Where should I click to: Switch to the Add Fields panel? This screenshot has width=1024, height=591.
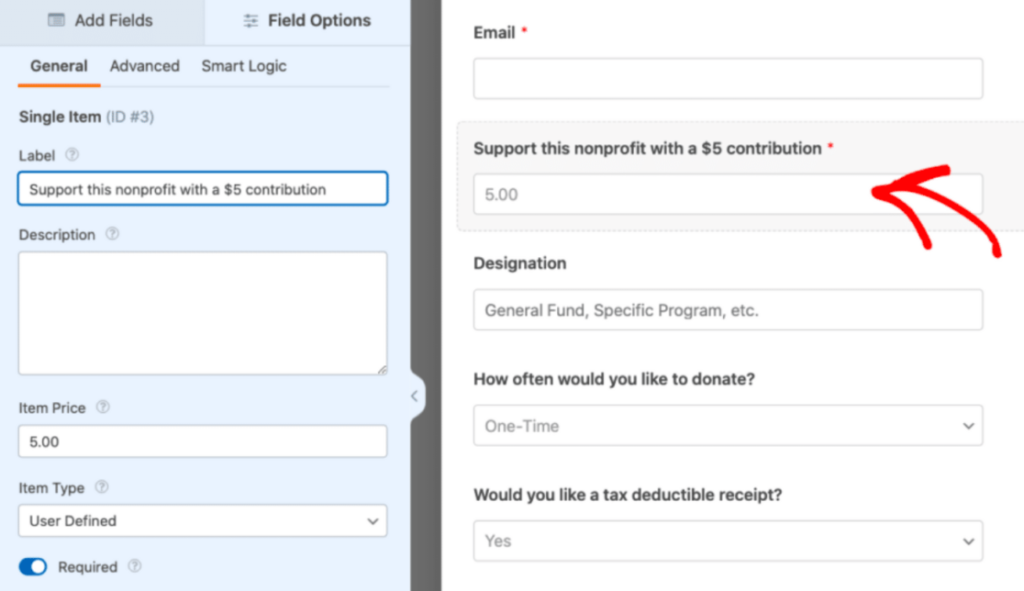tap(100, 20)
